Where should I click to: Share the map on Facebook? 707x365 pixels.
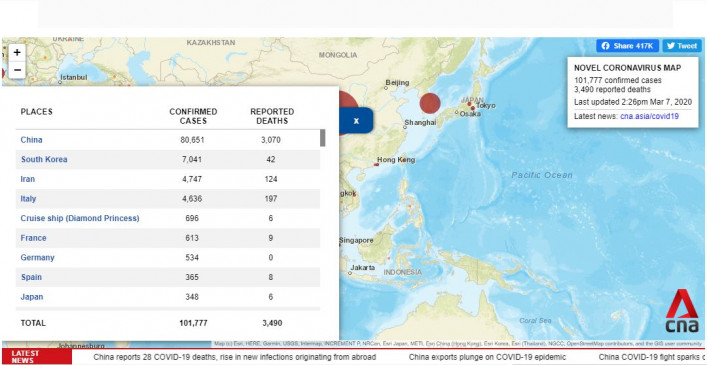tap(627, 46)
